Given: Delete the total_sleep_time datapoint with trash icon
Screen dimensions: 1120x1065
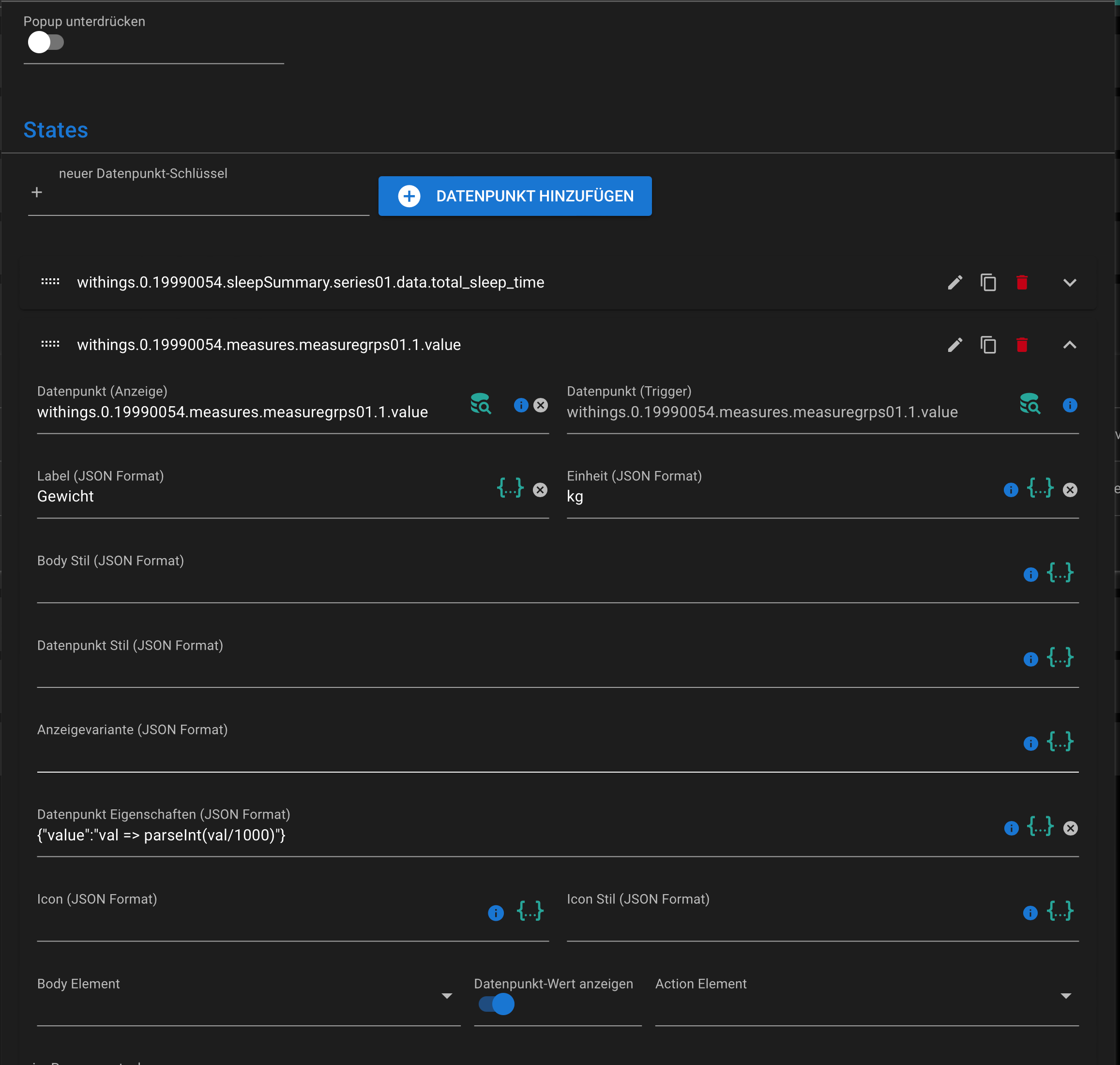Looking at the screenshot, I should click(x=1022, y=283).
